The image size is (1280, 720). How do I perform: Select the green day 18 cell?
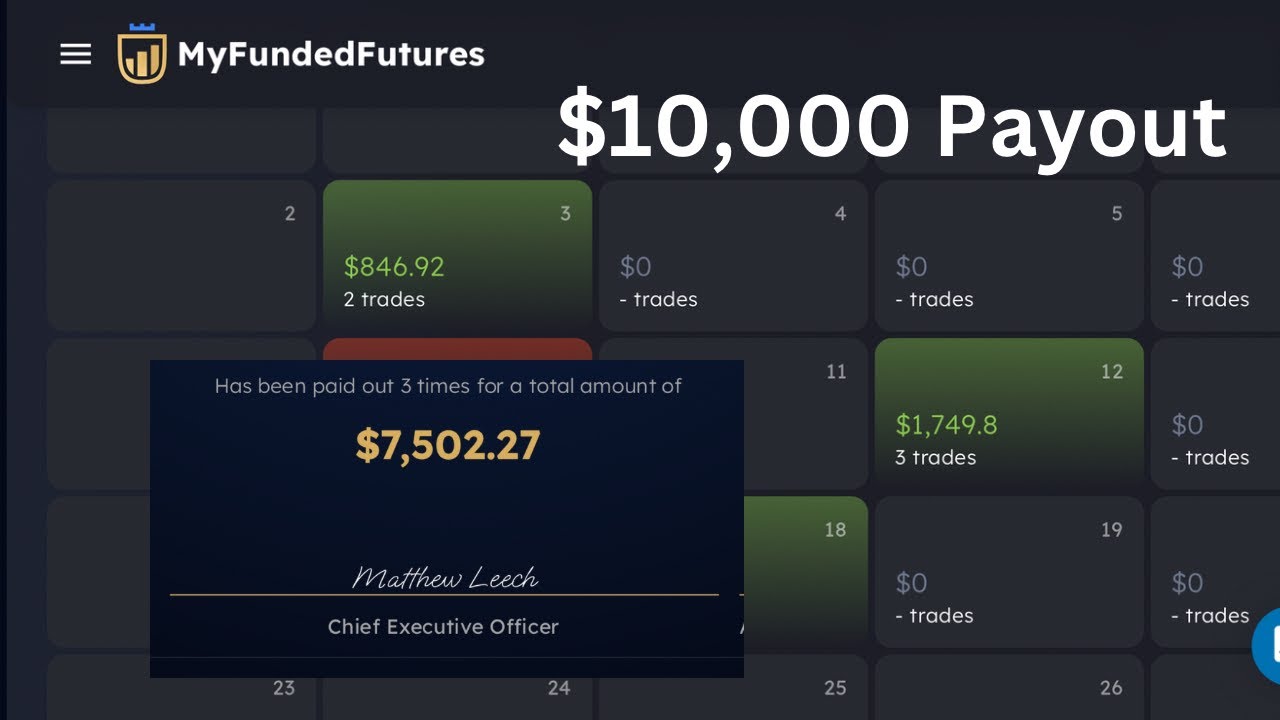(805, 571)
